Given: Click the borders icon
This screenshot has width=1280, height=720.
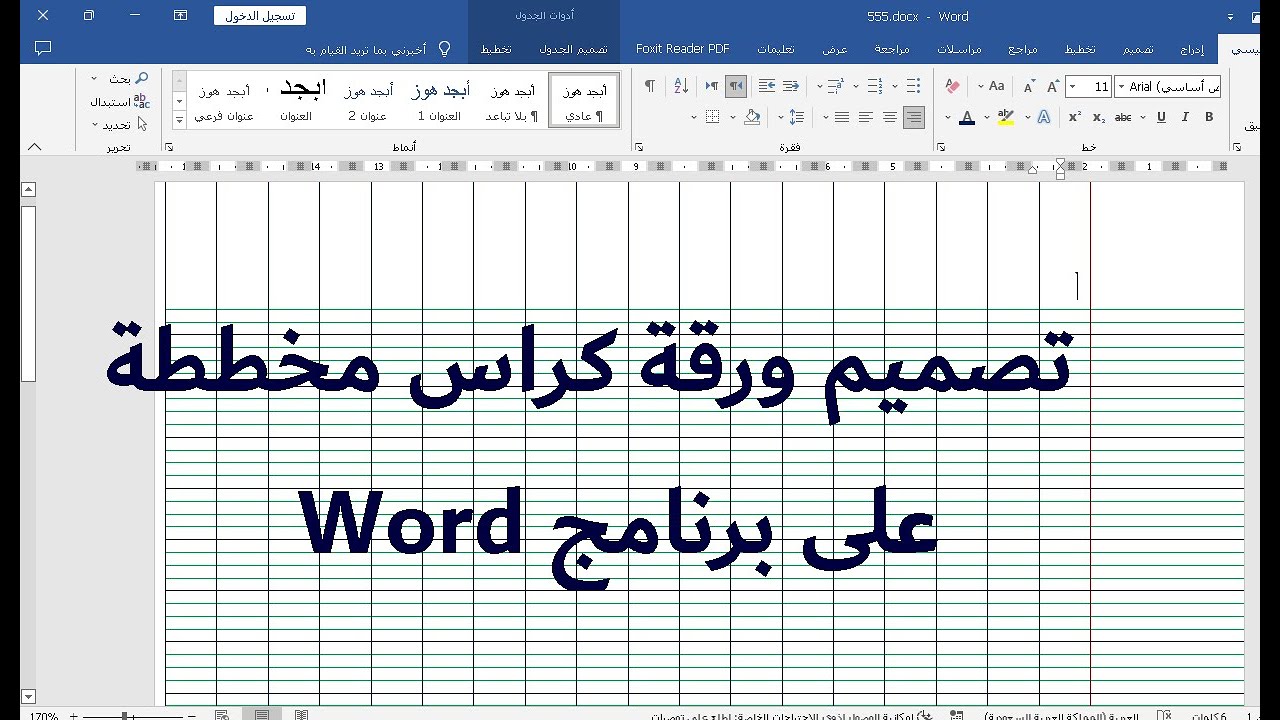Looking at the screenshot, I should pos(713,117).
